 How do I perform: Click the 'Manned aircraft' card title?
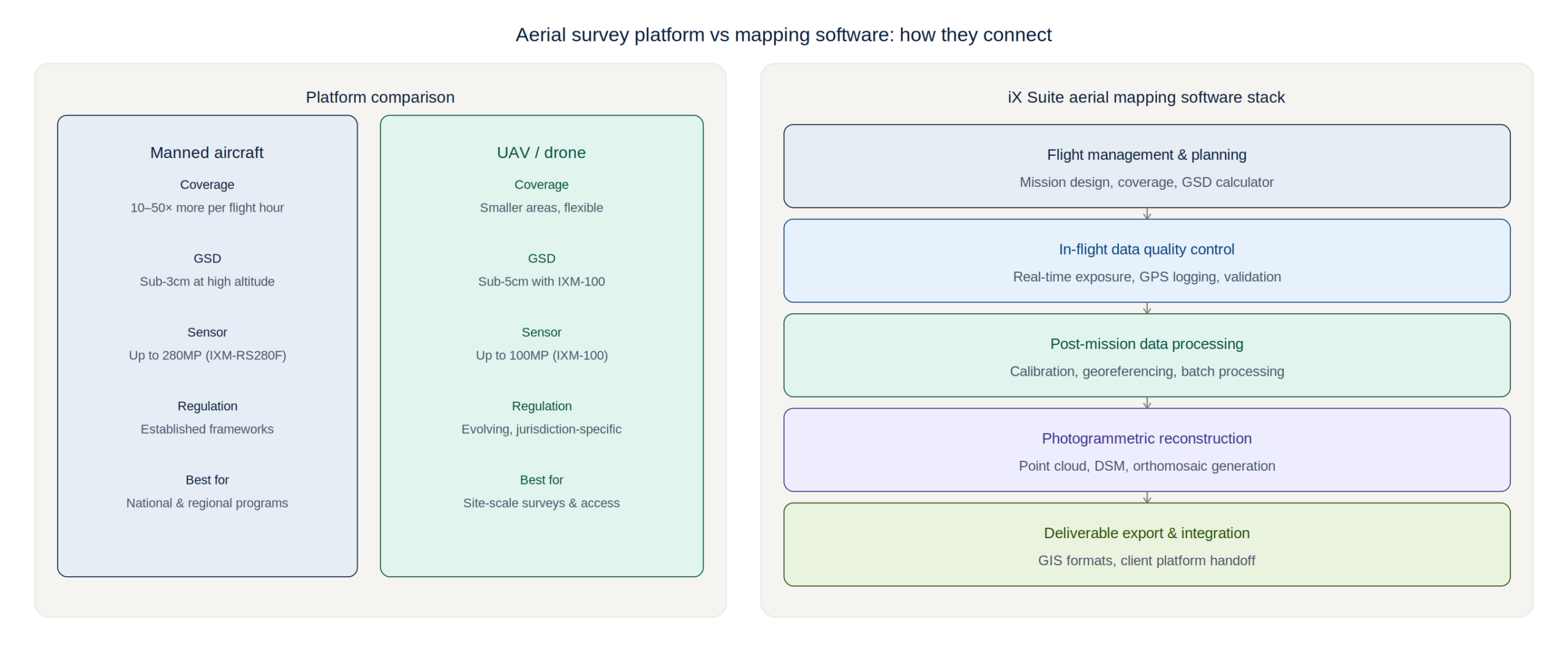pos(207,153)
